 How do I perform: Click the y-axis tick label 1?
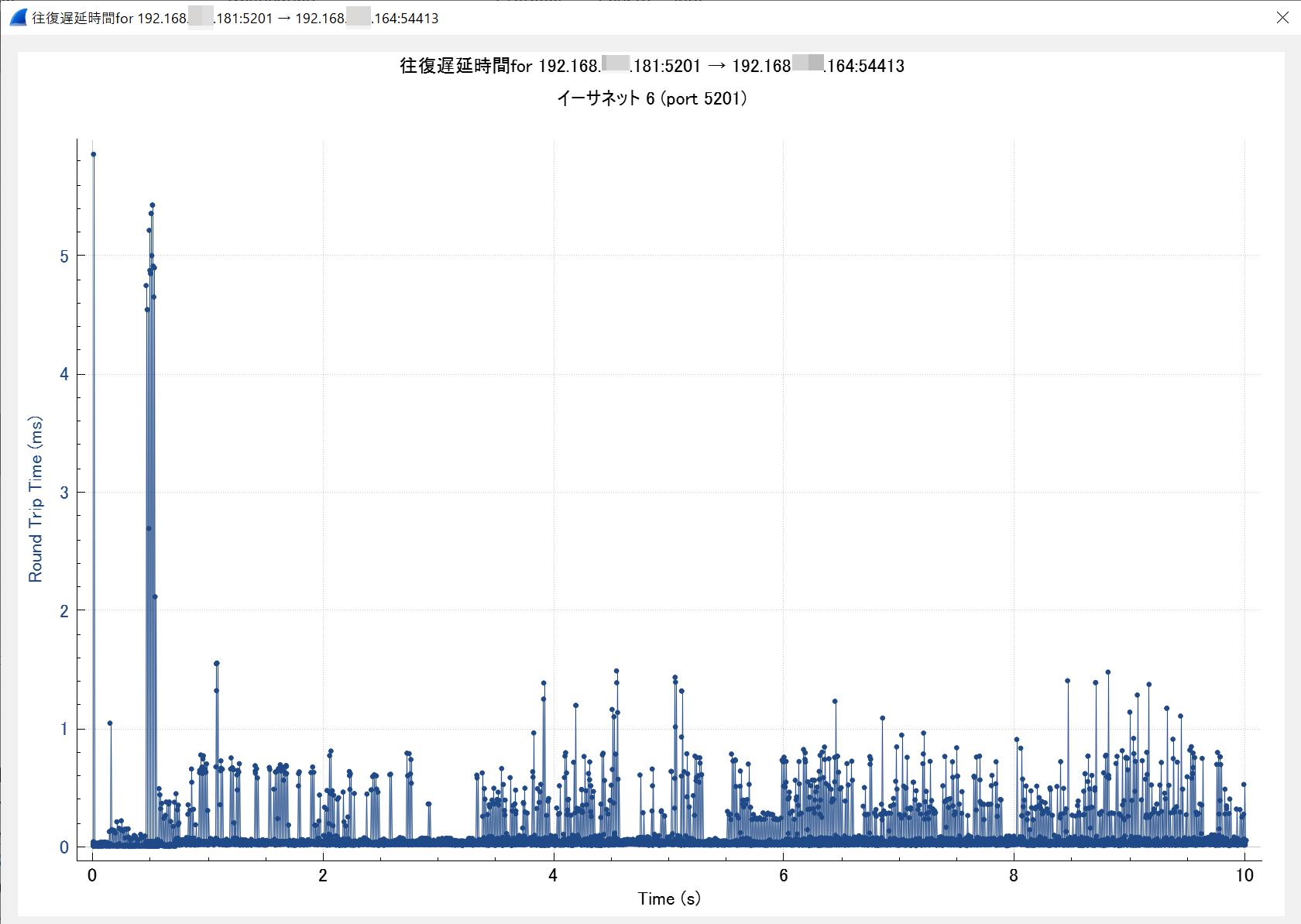[64, 729]
